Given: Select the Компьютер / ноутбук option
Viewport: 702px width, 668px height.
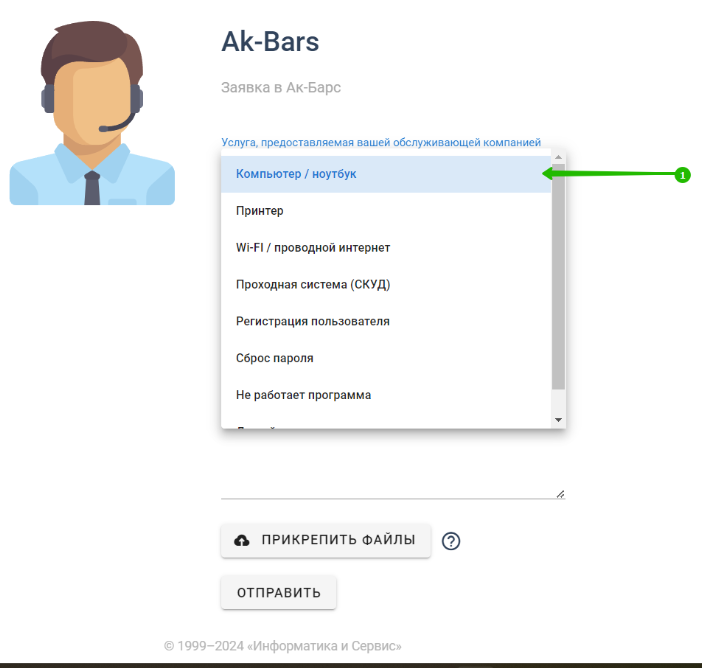Looking at the screenshot, I should tap(386, 174).
